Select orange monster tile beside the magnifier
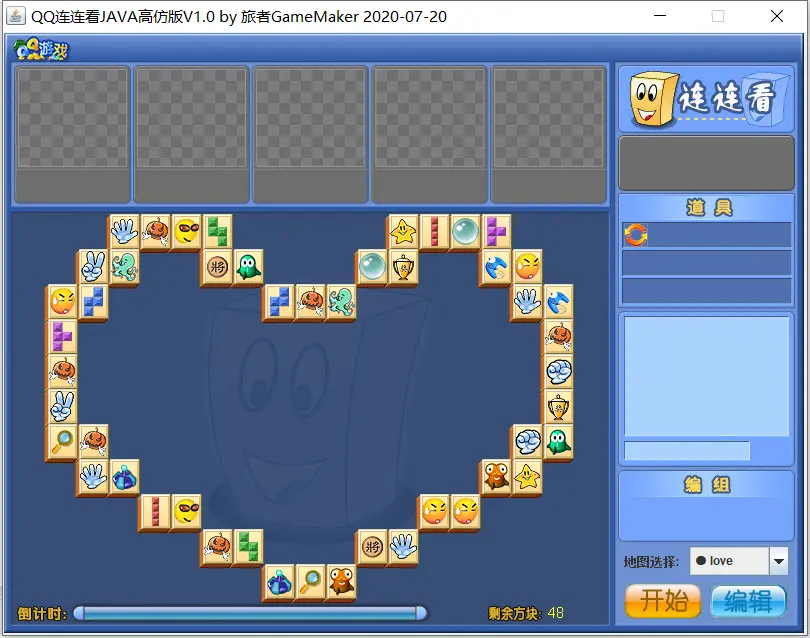This screenshot has height=638, width=810. (341, 582)
